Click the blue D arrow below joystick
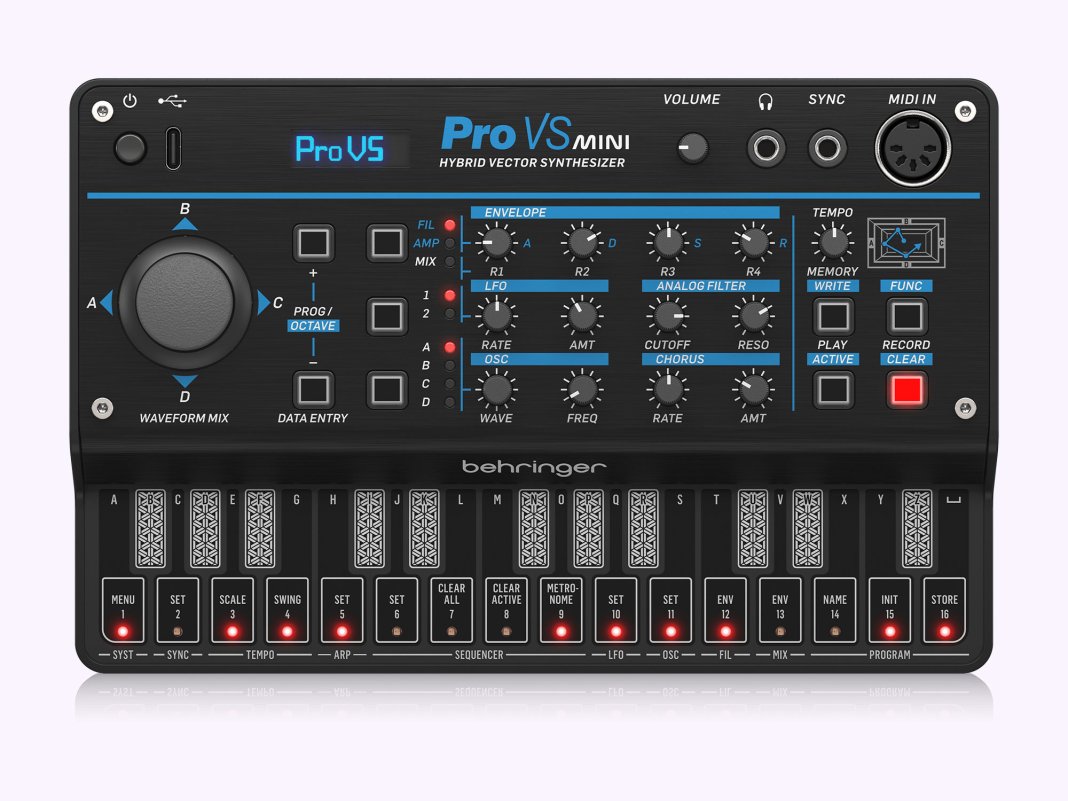This screenshot has width=1068, height=801. tap(185, 380)
